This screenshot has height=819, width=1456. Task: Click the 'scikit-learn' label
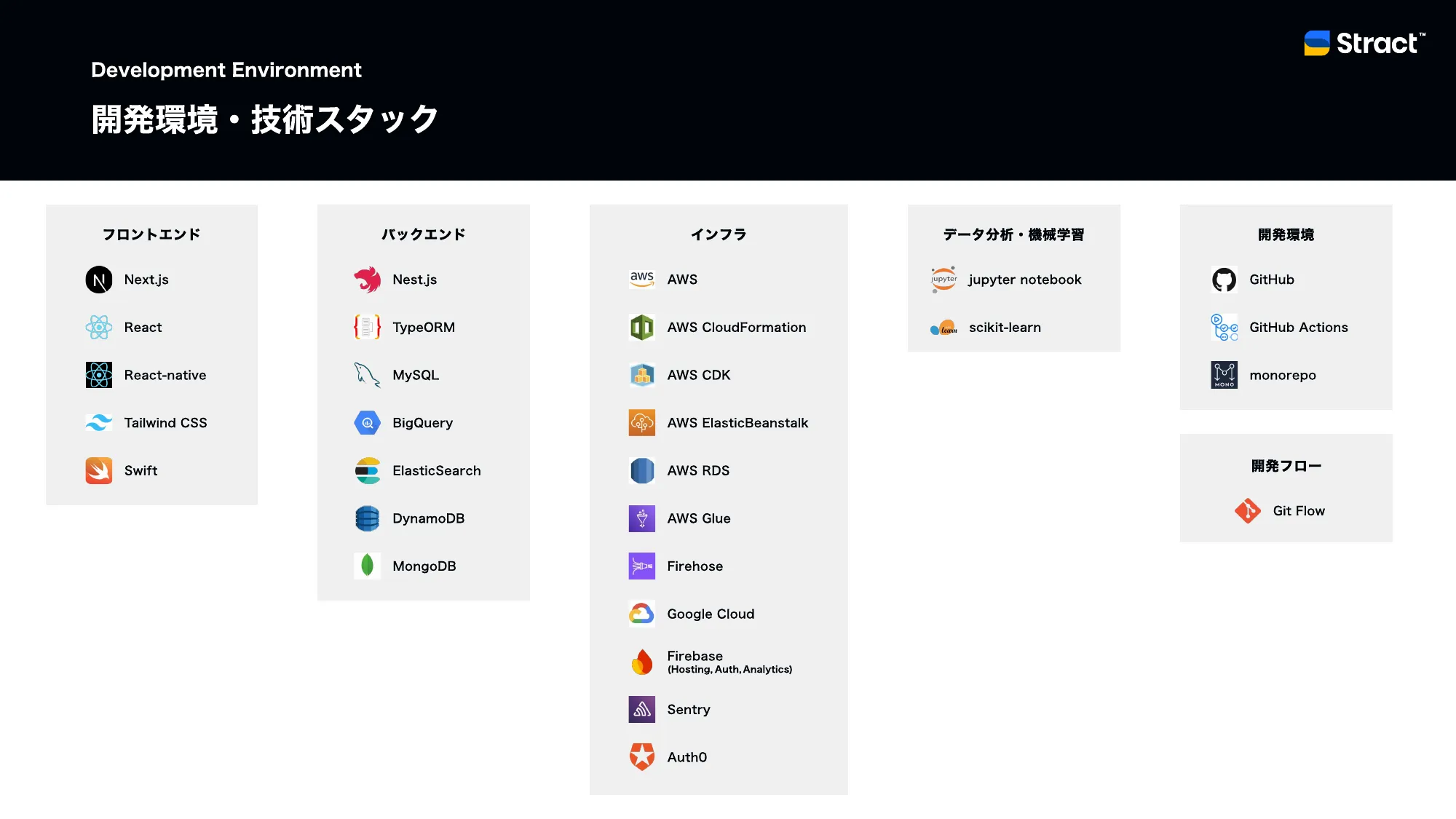click(1005, 328)
